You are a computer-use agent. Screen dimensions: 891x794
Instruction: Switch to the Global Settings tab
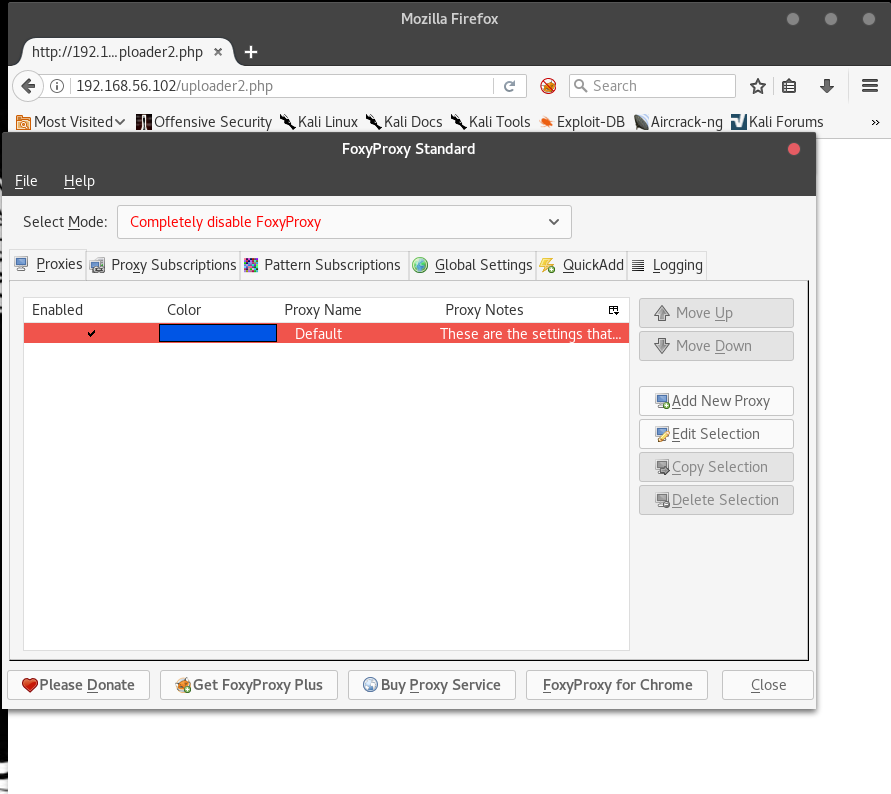(472, 265)
